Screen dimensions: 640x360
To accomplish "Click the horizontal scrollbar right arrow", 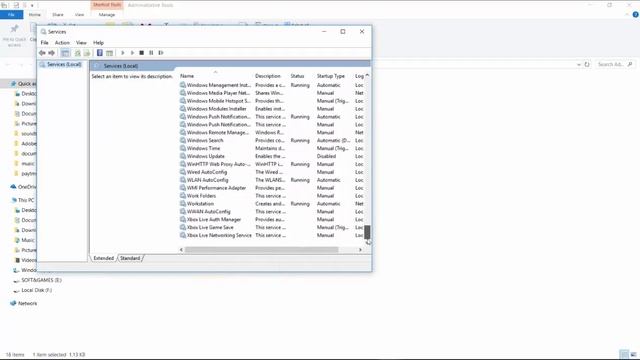I will (x=360, y=249).
